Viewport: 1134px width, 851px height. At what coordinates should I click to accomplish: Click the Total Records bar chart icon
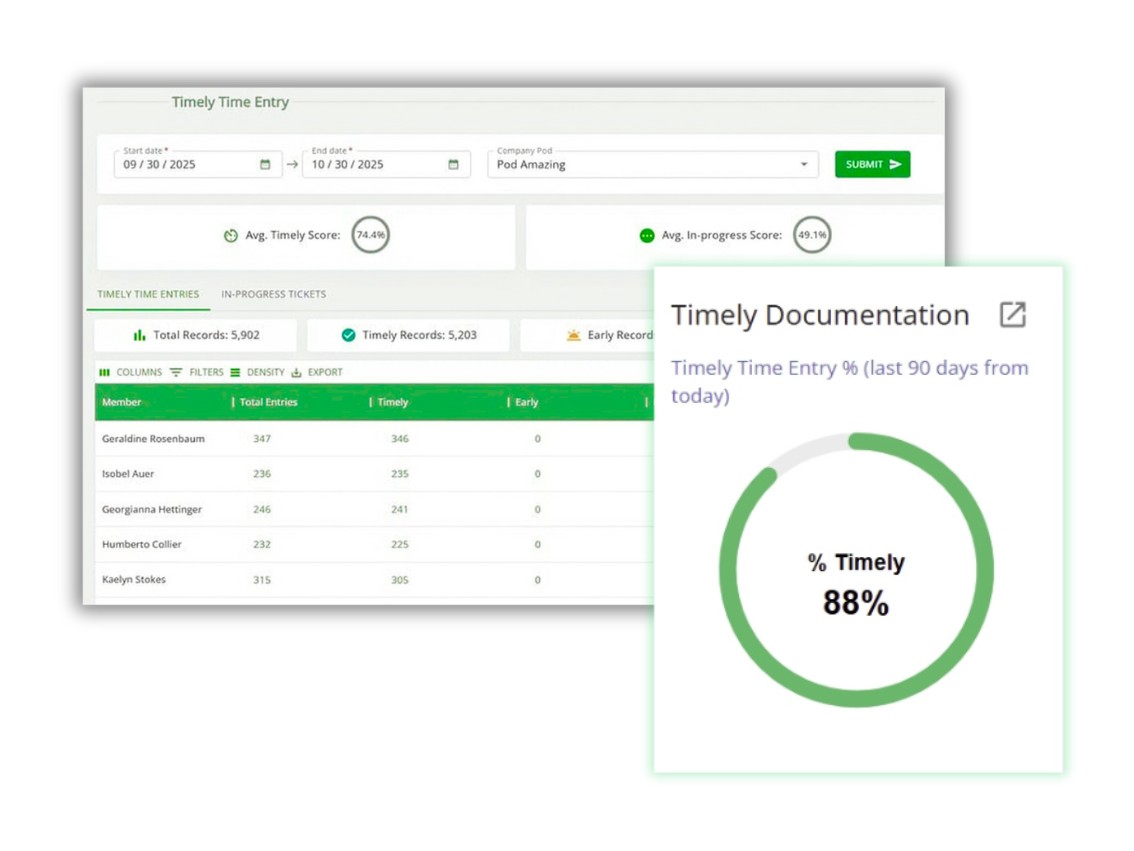tap(140, 336)
